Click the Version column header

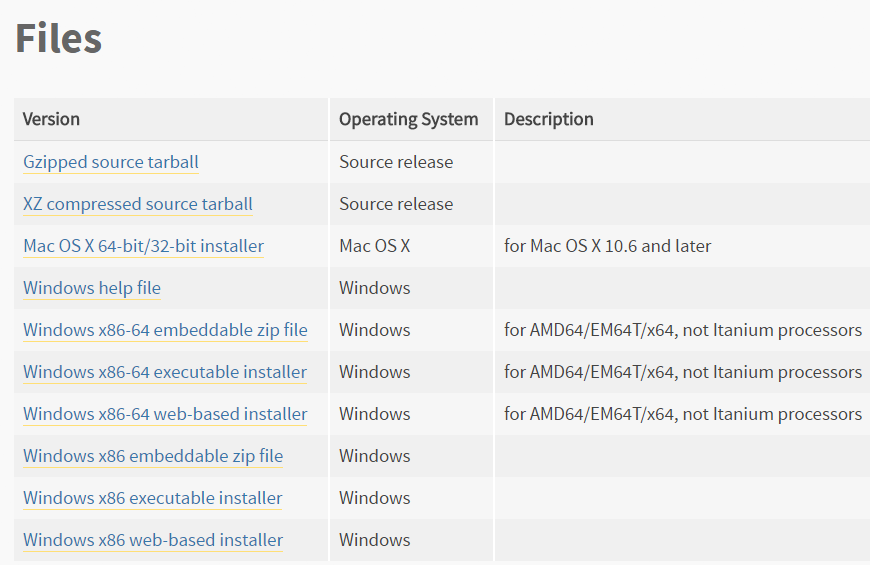(51, 119)
